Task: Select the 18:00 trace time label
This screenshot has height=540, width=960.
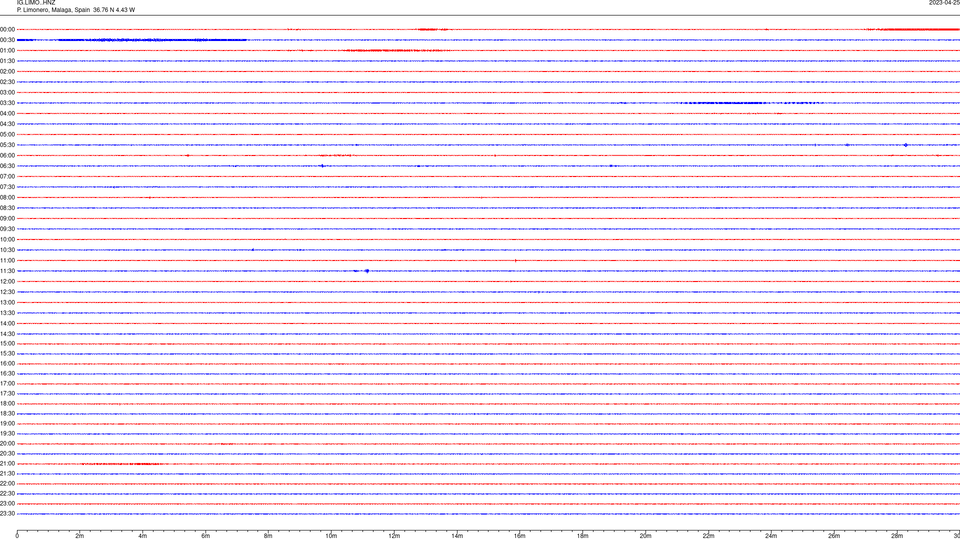Action: pyautogui.click(x=7, y=403)
